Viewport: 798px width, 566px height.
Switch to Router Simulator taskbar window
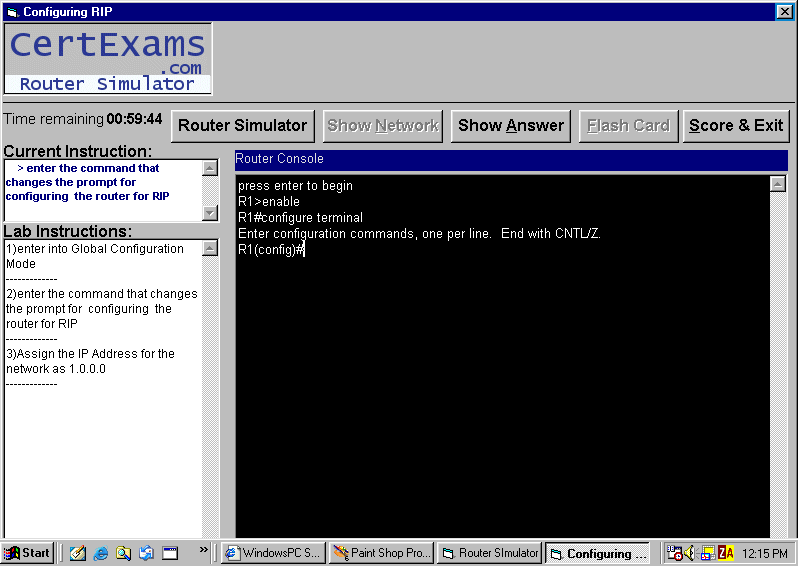pos(490,553)
